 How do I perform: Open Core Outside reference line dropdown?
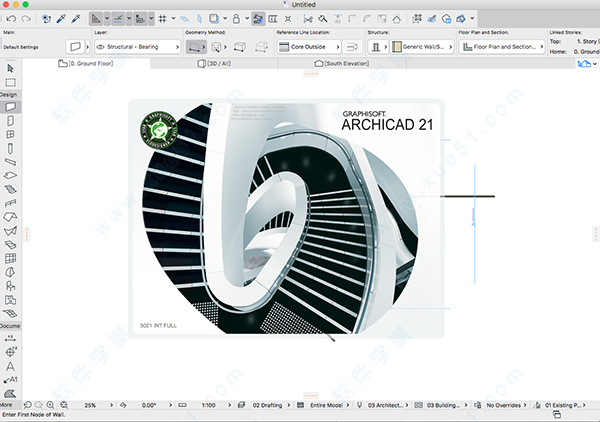(x=309, y=47)
